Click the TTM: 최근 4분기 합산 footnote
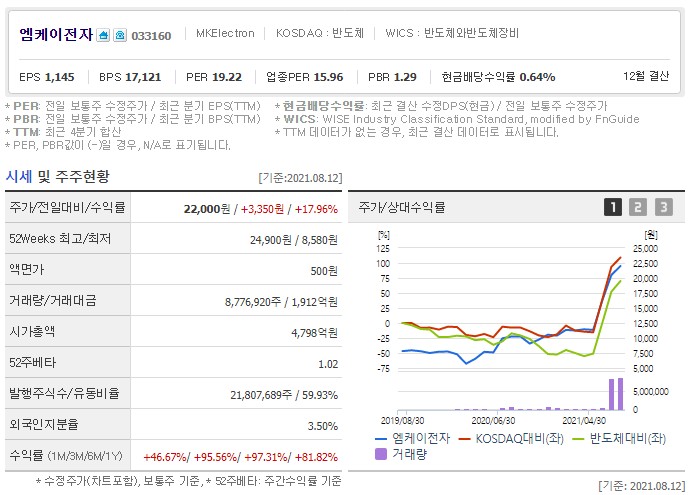The height and width of the screenshot is (495, 690). 63,132
